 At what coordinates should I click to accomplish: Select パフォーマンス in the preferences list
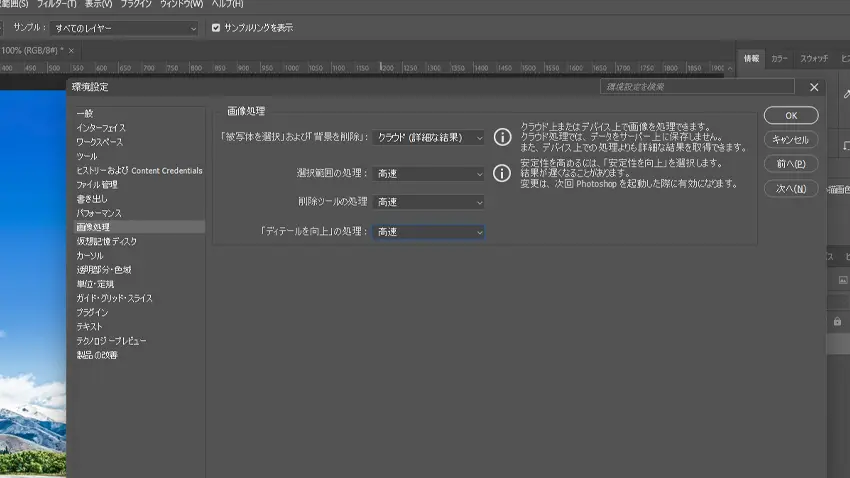pyautogui.click(x=99, y=213)
